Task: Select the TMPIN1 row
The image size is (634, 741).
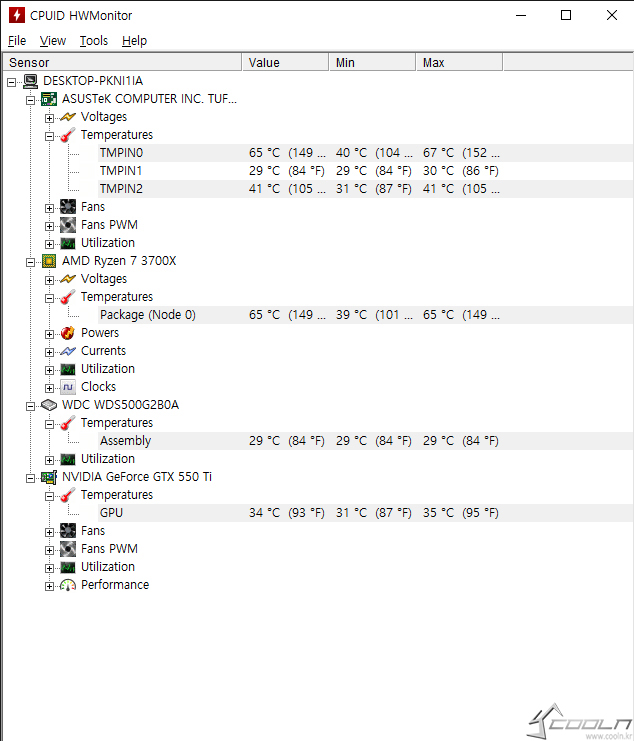Action: point(366,171)
